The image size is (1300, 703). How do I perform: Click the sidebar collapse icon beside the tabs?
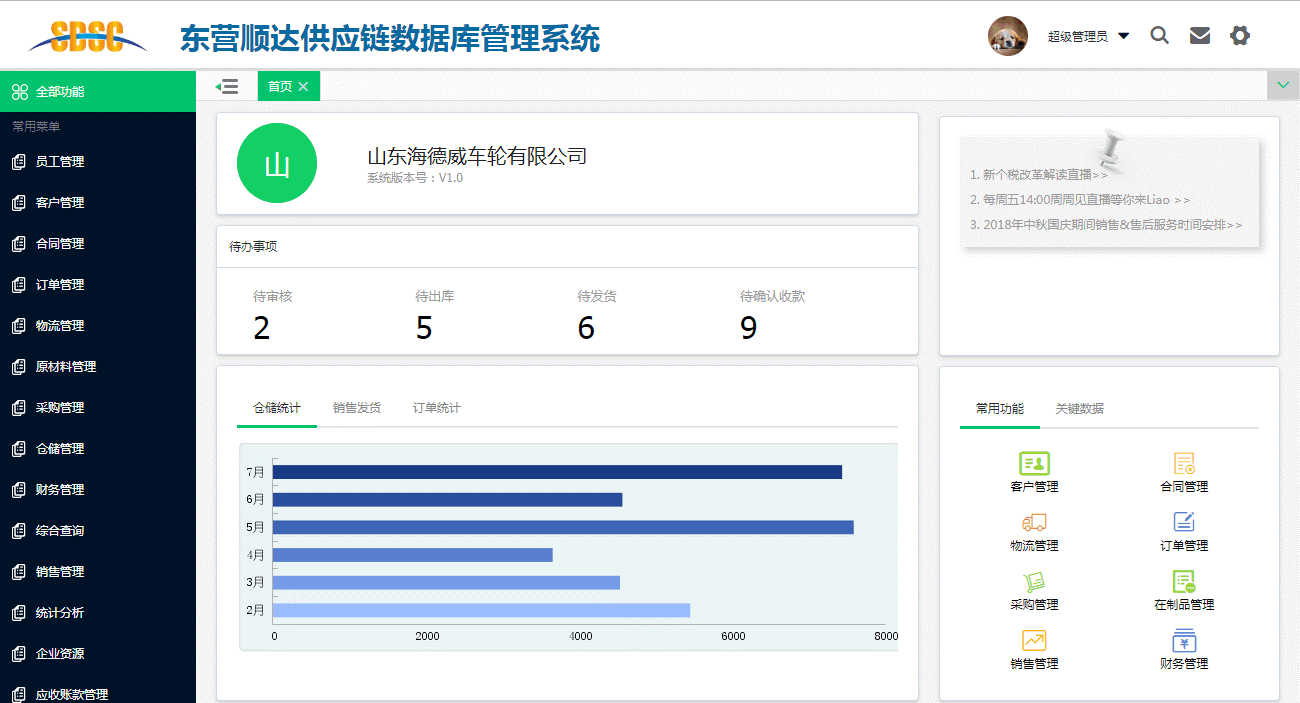click(x=228, y=85)
